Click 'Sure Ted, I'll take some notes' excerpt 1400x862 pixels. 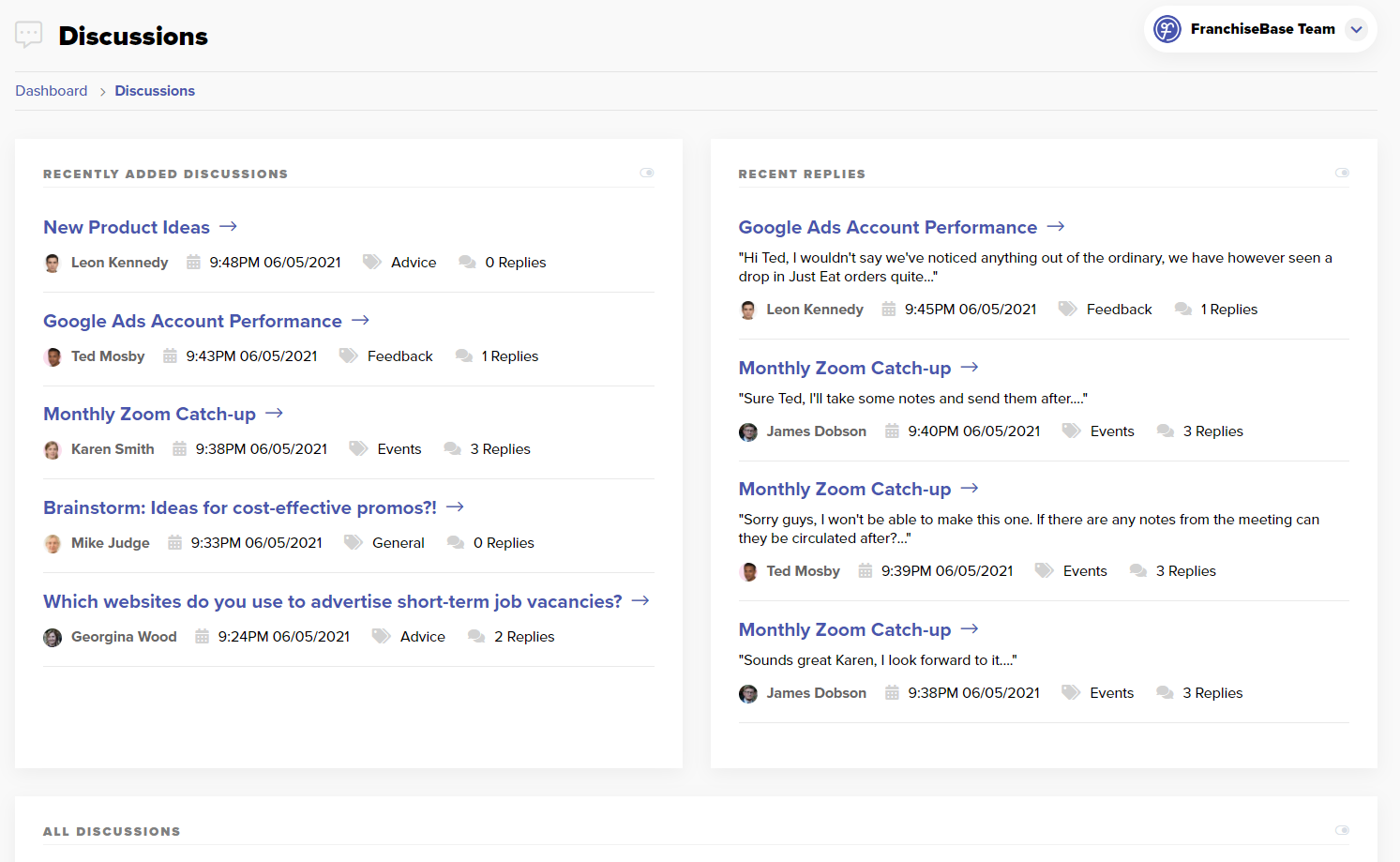click(913, 399)
